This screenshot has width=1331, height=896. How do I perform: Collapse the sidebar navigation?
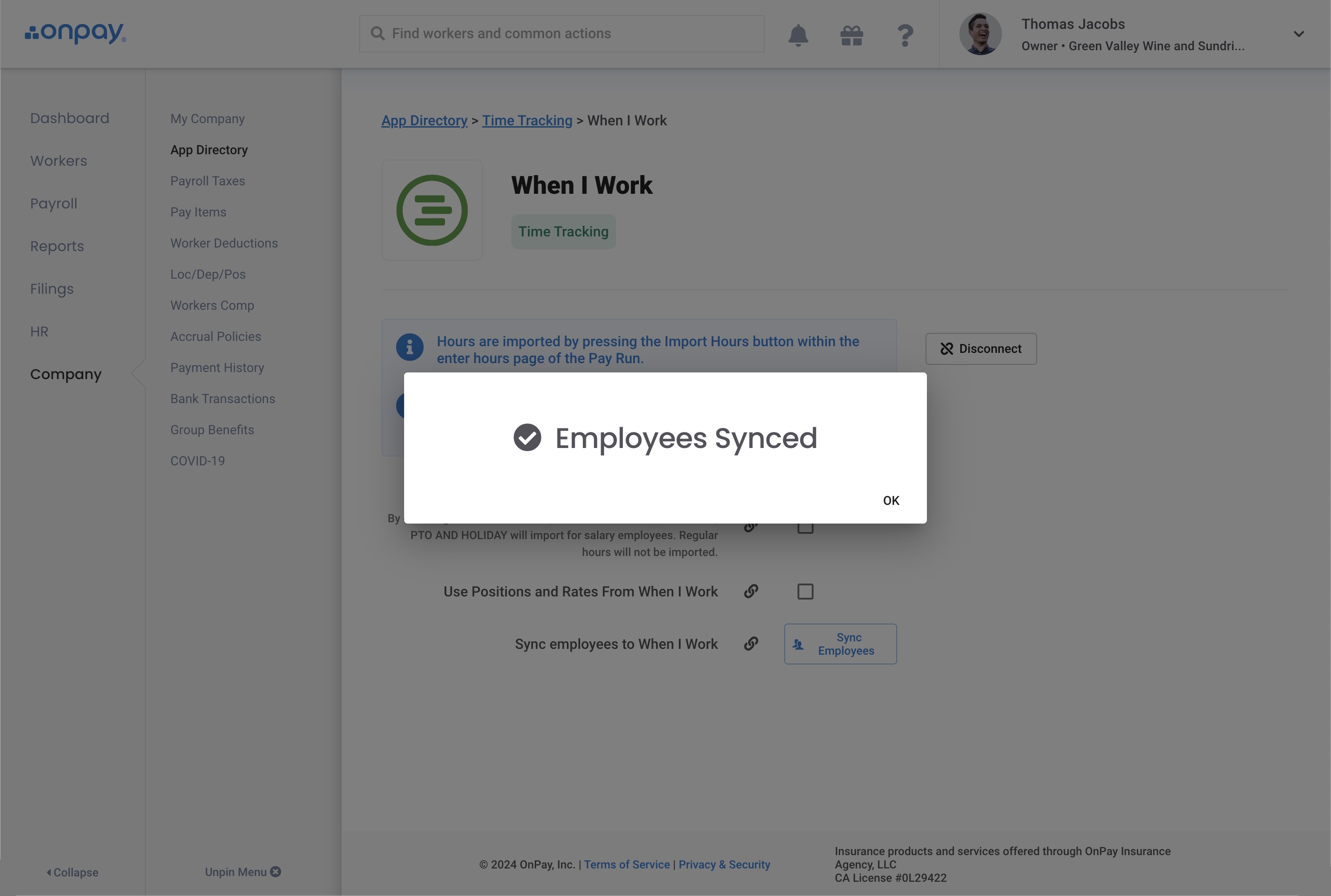click(72, 872)
